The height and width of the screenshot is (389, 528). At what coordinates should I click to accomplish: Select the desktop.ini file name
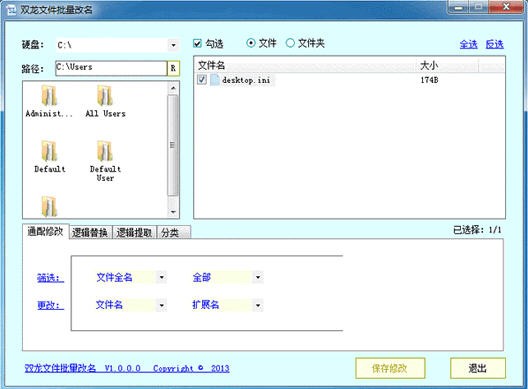pos(246,80)
